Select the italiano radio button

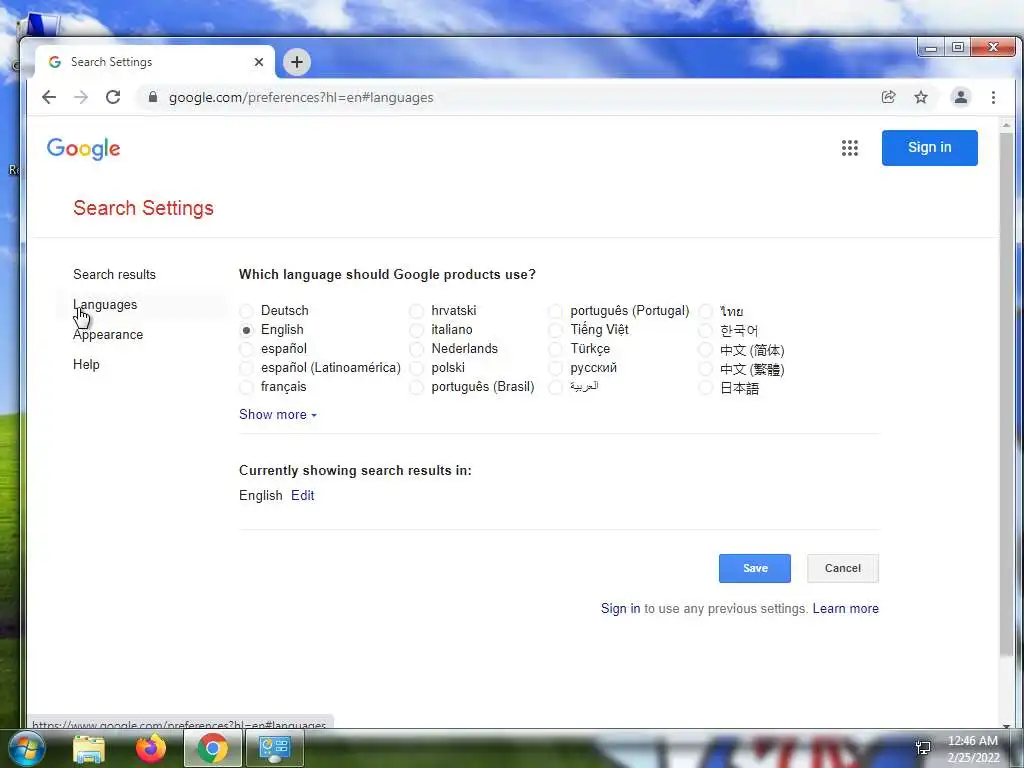point(417,330)
